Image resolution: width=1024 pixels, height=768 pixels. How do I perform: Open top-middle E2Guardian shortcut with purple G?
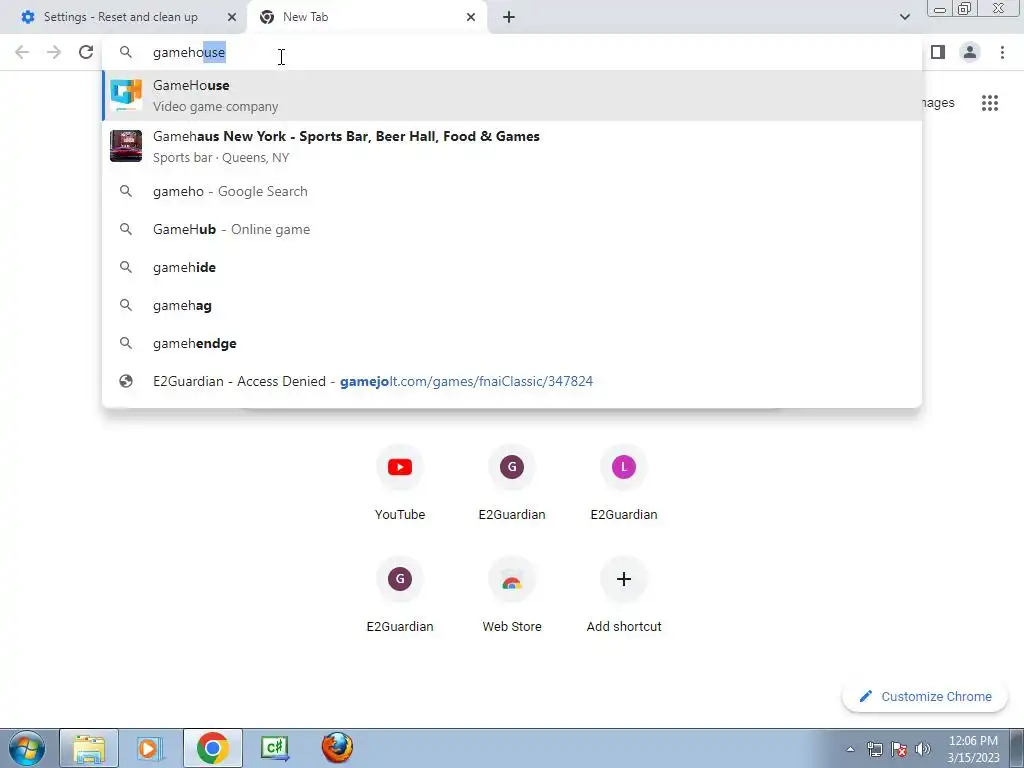512,482
